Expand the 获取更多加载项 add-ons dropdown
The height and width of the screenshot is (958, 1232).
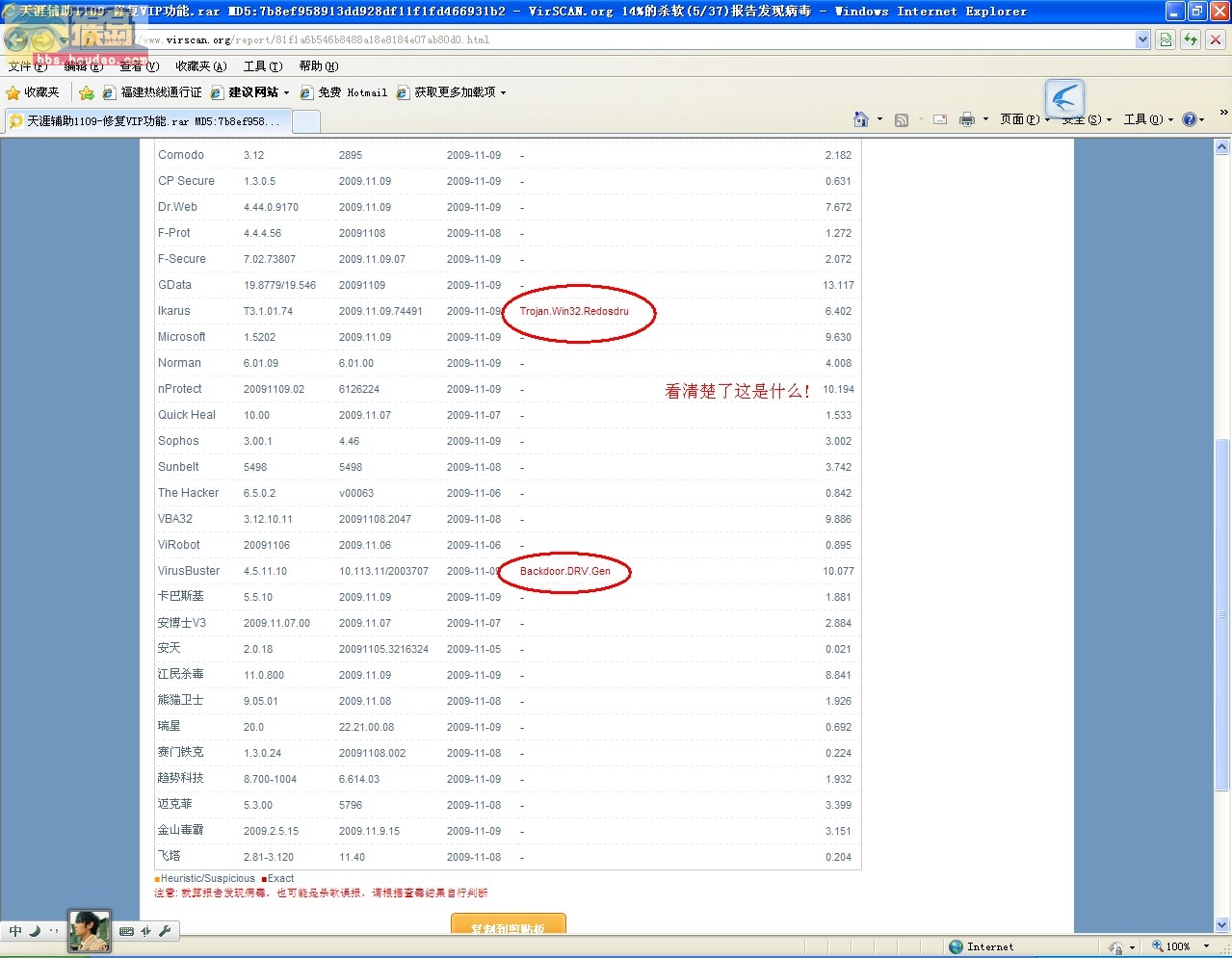click(503, 92)
